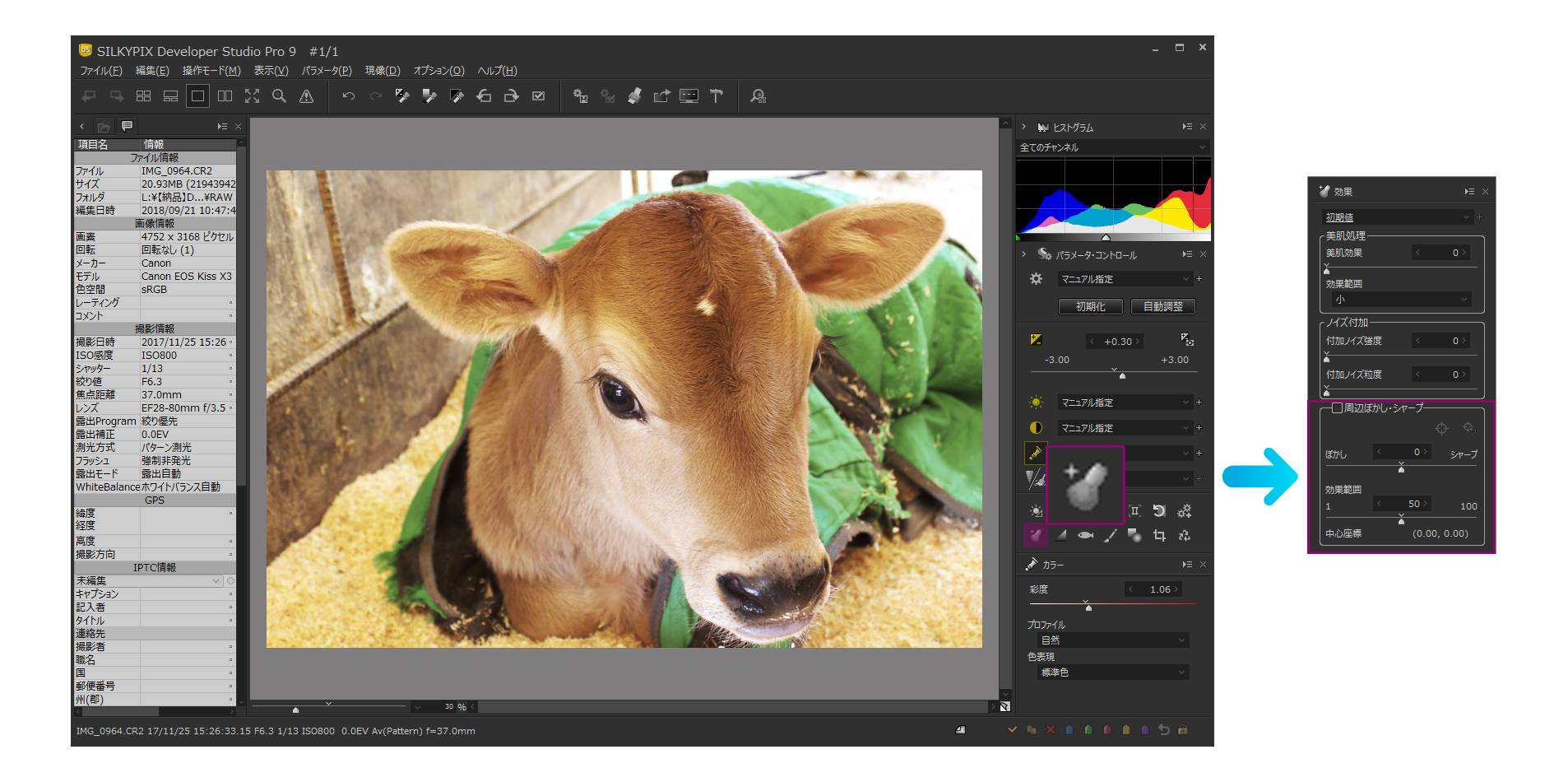1568x782 pixels.
Task: Enable peripheral blur/sharp checkbox in effects
Action: (1337, 408)
